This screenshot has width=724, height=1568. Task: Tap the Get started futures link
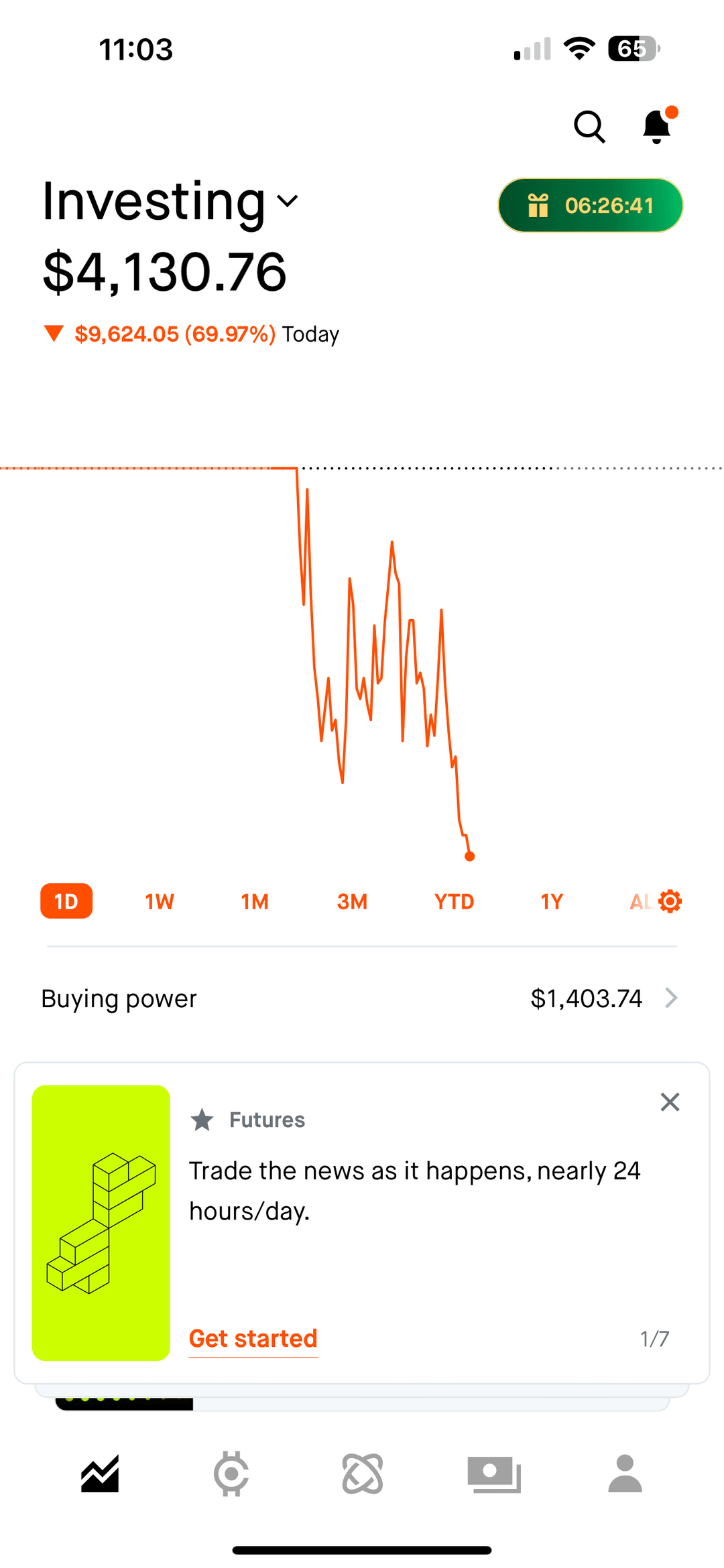point(253,1338)
